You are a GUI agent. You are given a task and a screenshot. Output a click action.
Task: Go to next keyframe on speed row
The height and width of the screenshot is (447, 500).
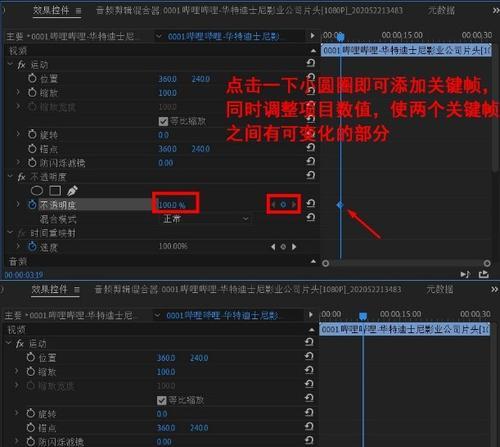[x=294, y=247]
